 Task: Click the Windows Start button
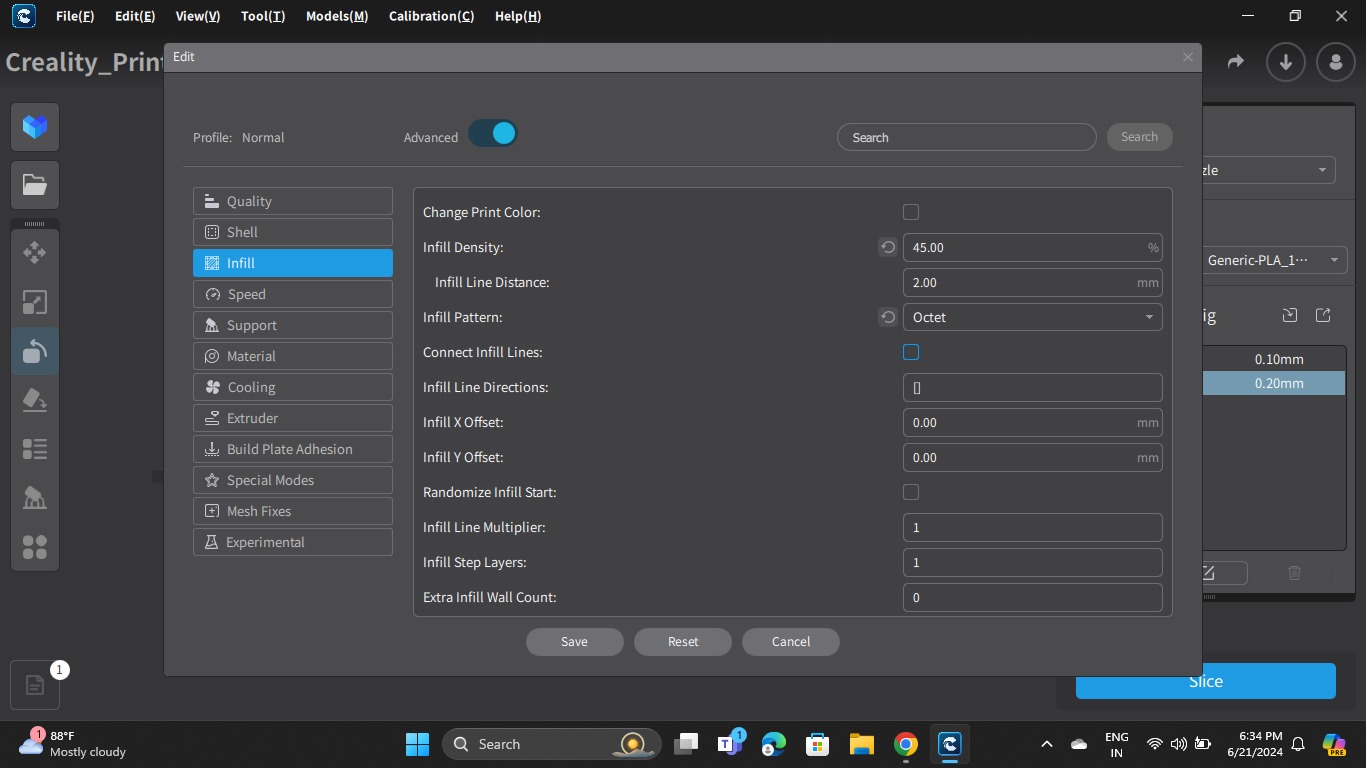[417, 744]
